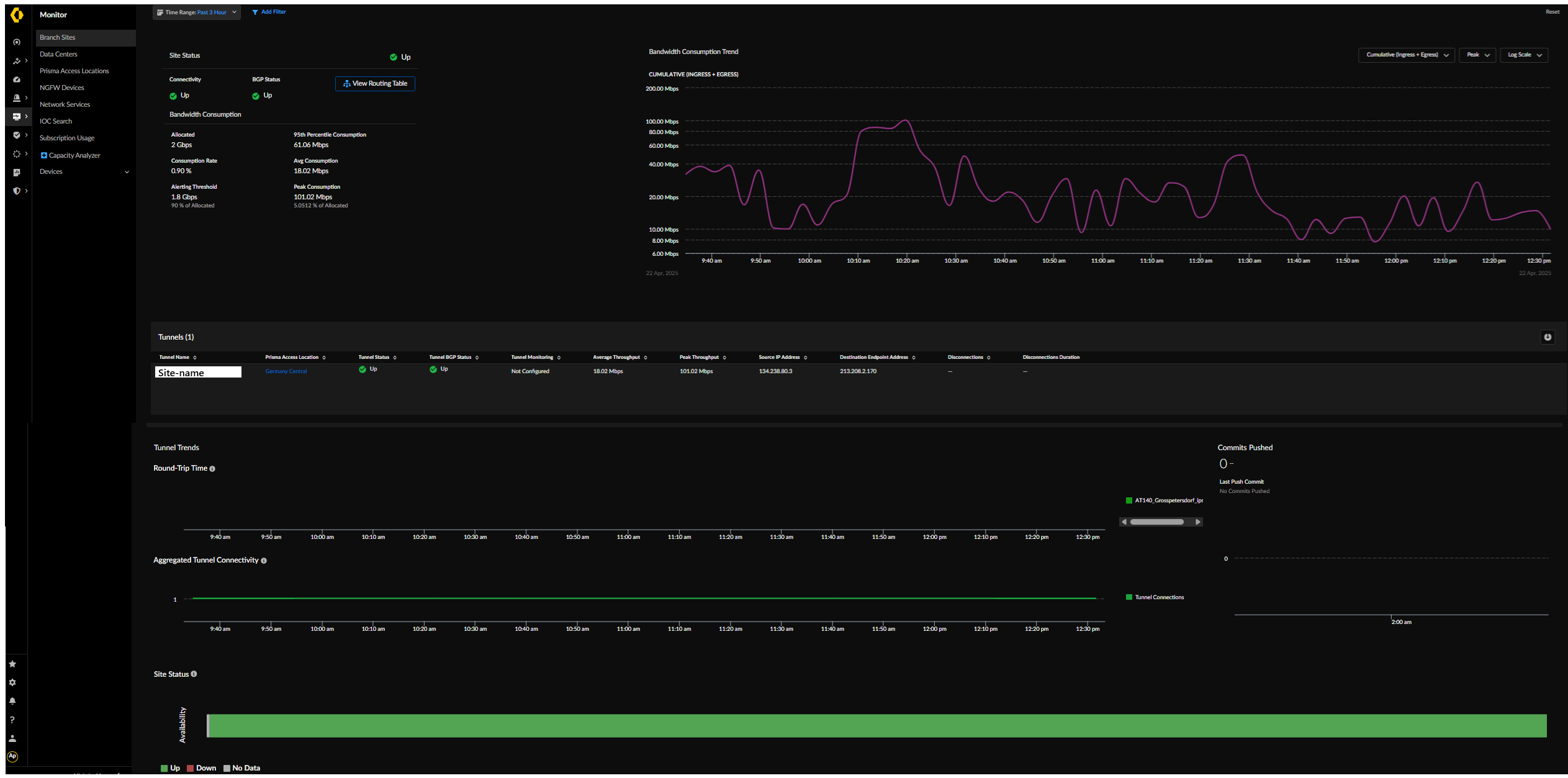The width and height of the screenshot is (1568, 778).
Task: Click the speedometer dashboard icon in sidebar
Action: click(x=17, y=79)
